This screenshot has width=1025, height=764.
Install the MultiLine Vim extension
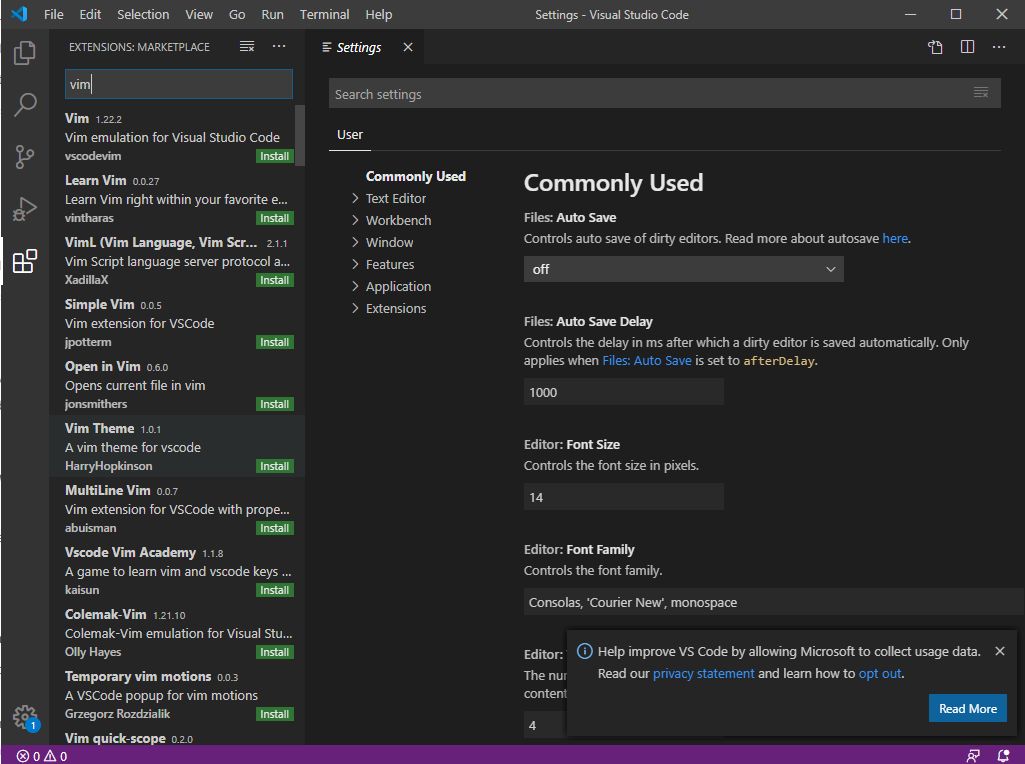(x=275, y=528)
